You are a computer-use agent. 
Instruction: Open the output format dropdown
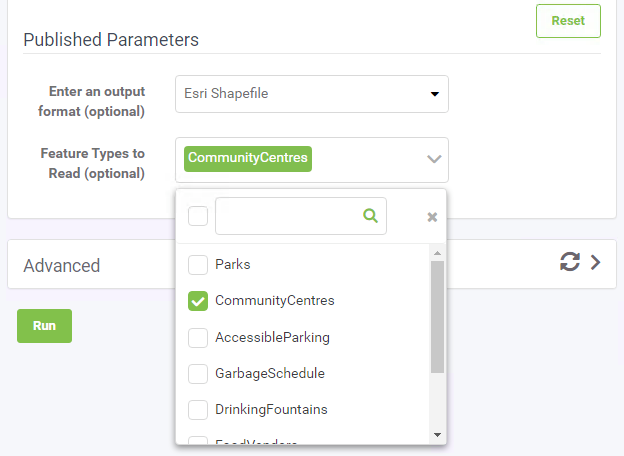pos(311,94)
